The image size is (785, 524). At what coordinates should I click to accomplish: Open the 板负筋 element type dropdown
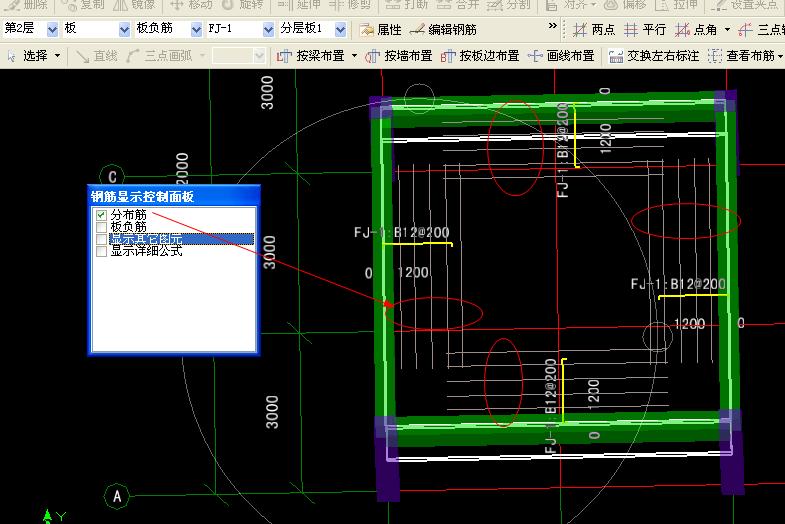pyautogui.click(x=196, y=30)
